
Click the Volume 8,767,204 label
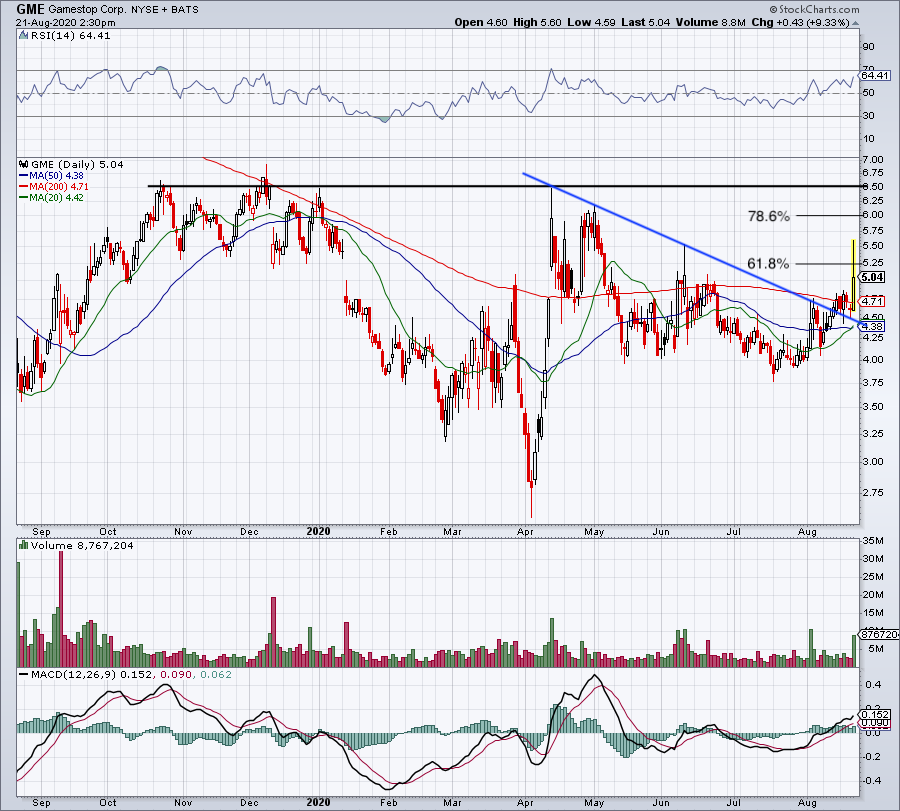point(82,545)
